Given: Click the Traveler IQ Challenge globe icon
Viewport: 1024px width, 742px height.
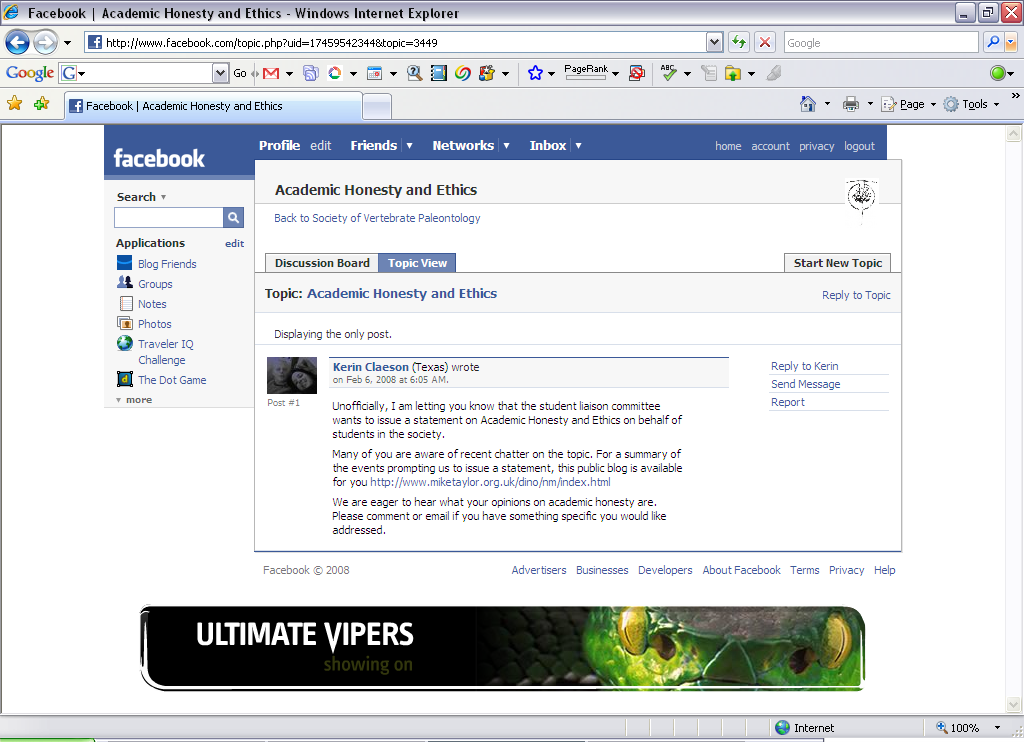Looking at the screenshot, I should tap(125, 343).
